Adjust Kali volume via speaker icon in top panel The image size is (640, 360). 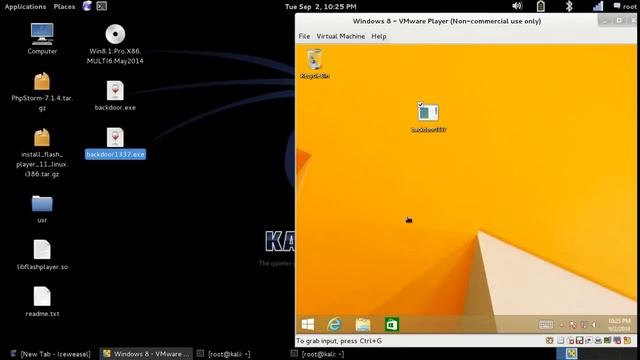click(517, 6)
